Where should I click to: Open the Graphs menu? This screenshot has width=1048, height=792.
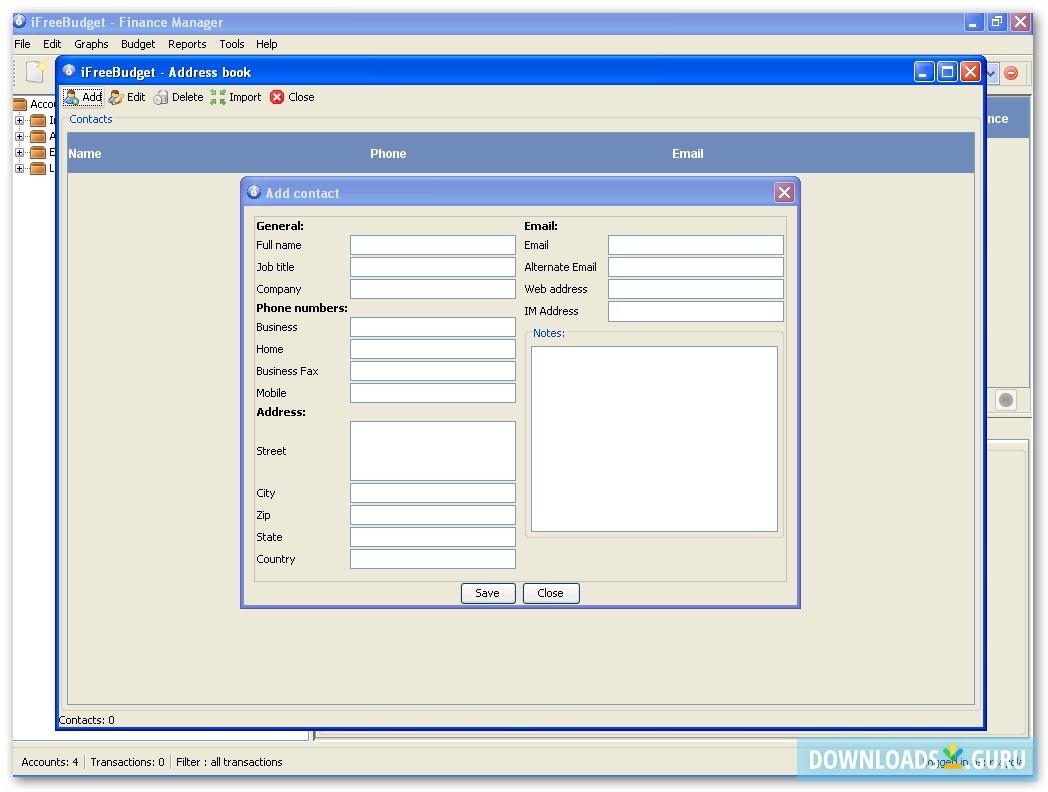tap(91, 44)
